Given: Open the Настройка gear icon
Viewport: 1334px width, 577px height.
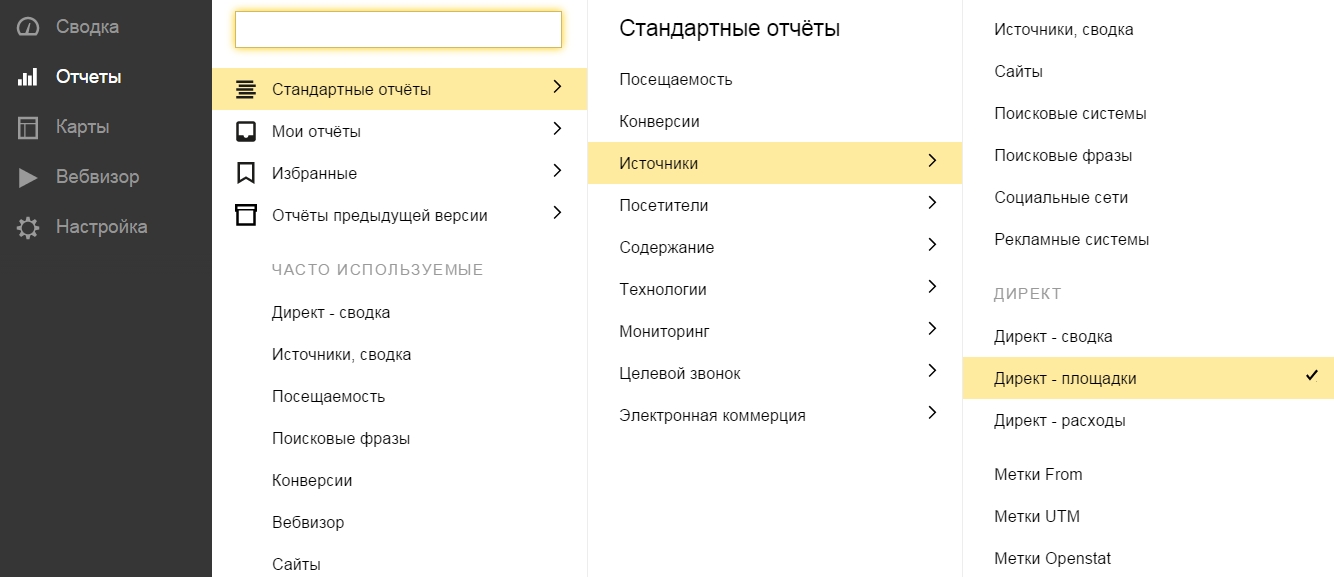Looking at the screenshot, I should point(28,227).
